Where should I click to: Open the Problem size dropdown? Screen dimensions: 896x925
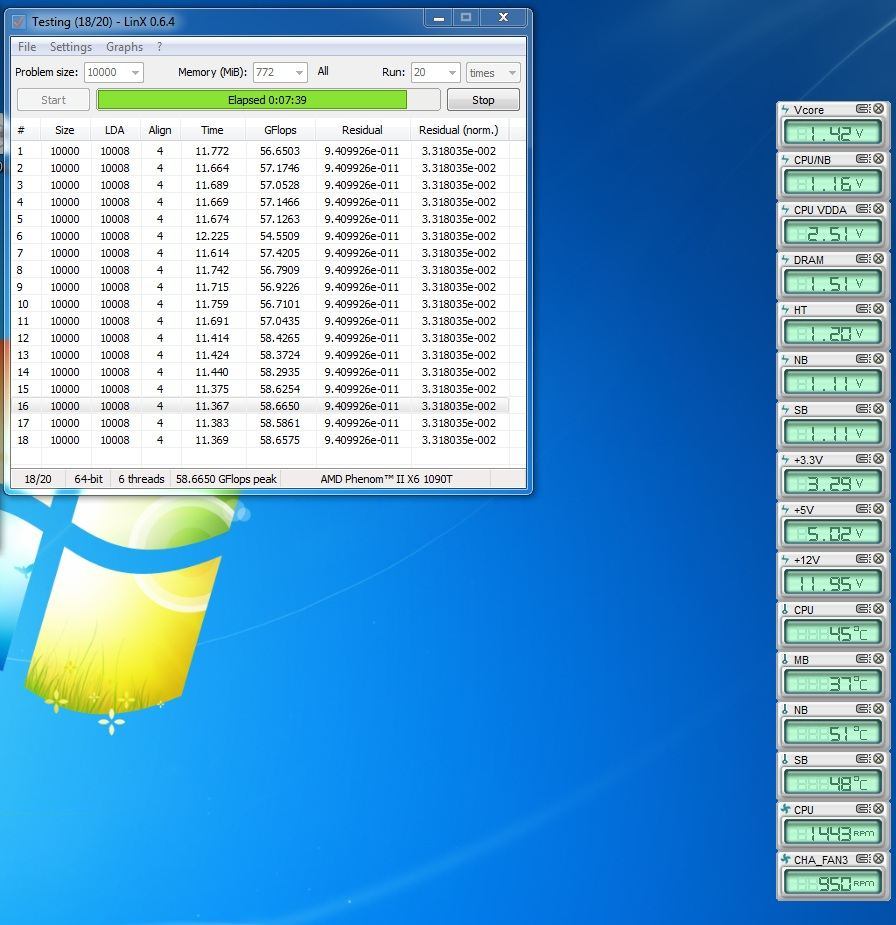(135, 73)
